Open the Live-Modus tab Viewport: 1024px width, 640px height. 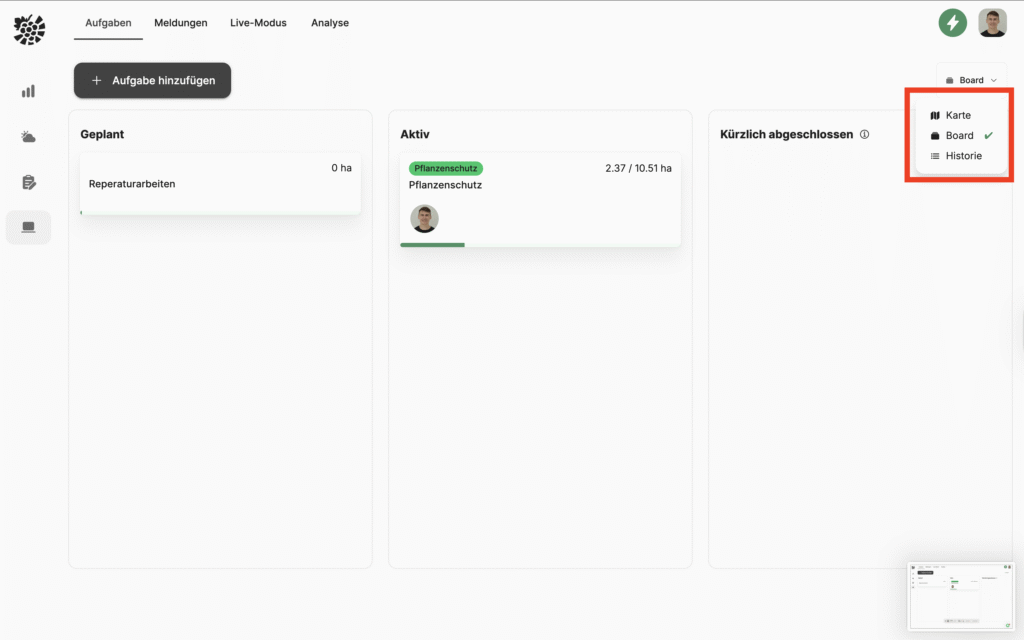(259, 23)
